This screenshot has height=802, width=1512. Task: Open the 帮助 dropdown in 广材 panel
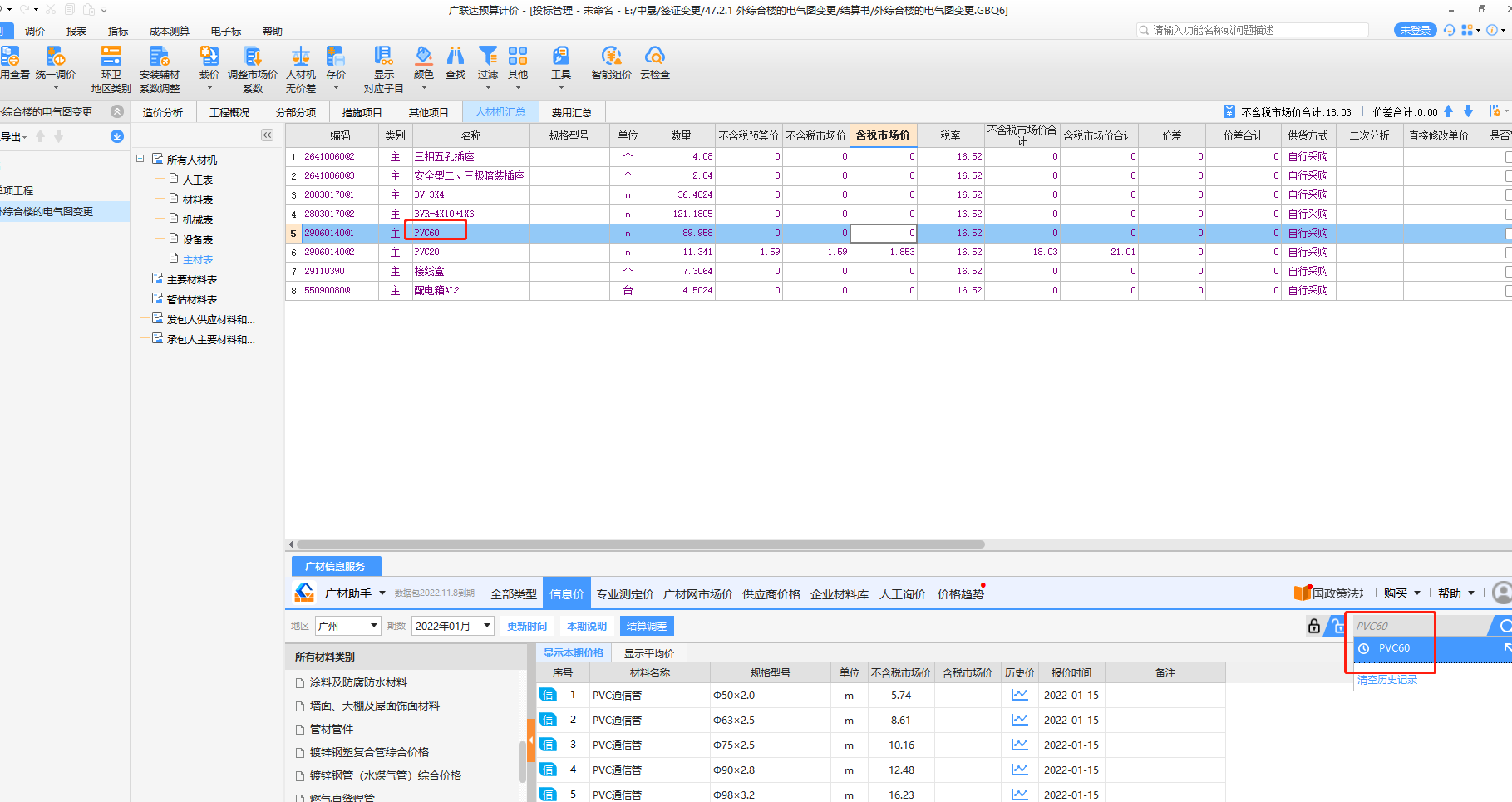coord(1456,593)
